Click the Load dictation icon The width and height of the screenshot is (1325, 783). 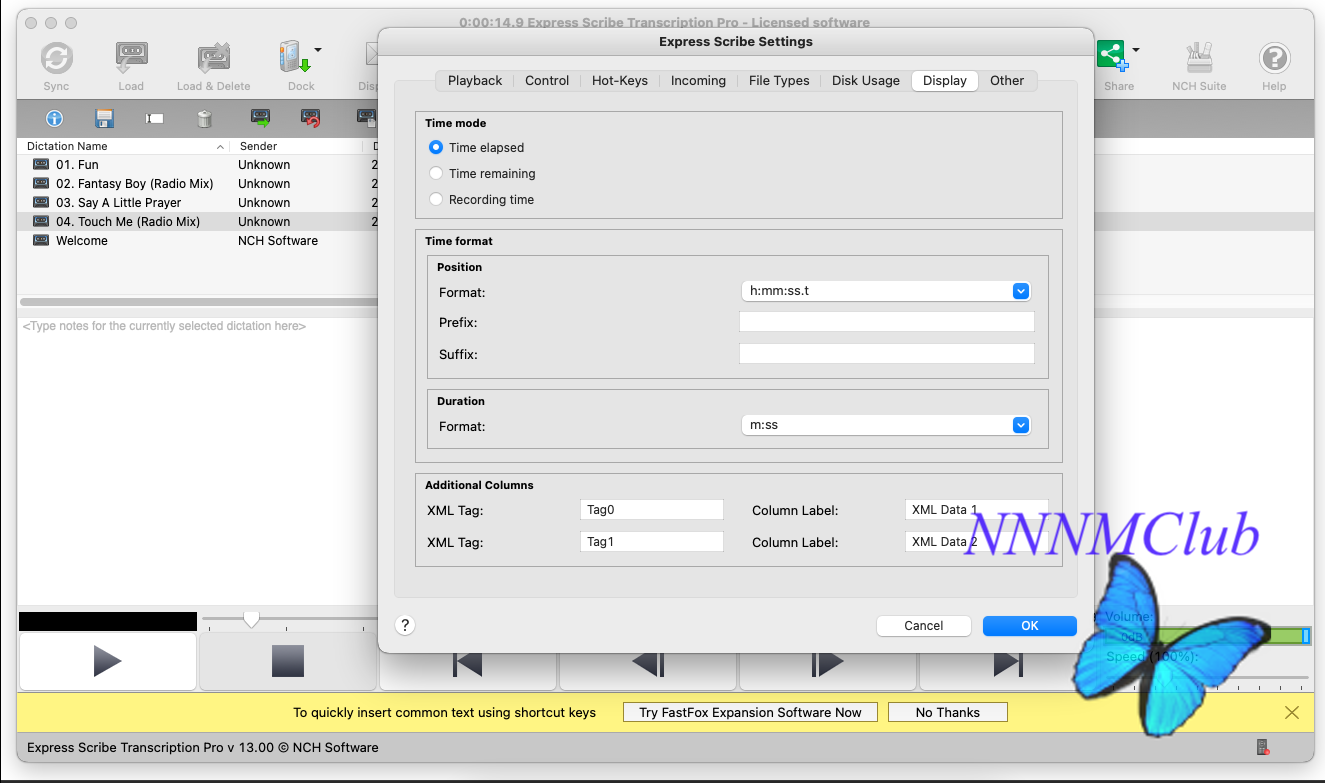131,59
